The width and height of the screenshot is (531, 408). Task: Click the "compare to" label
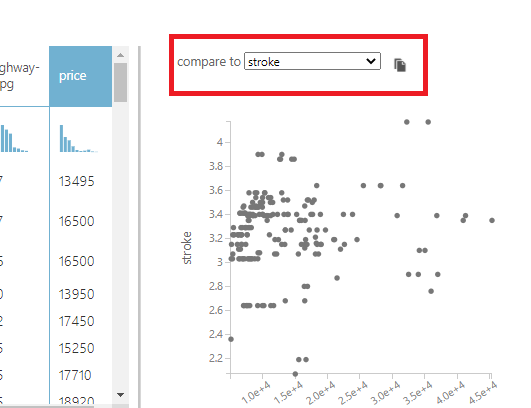click(209, 62)
